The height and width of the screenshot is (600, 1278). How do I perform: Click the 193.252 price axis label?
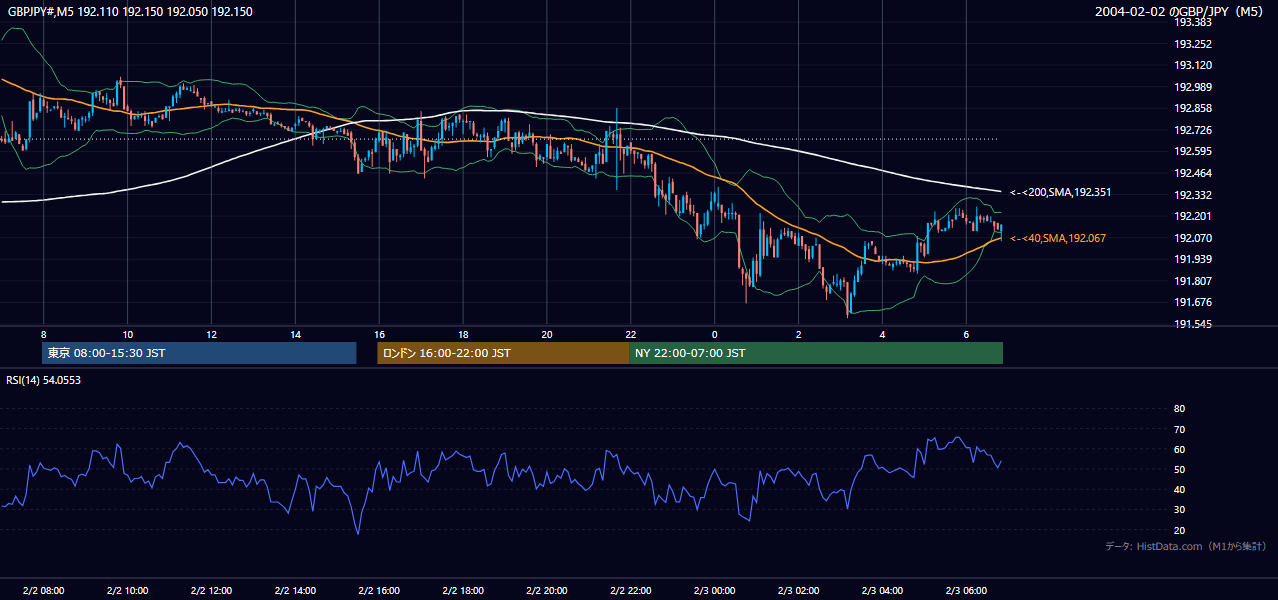pos(1193,44)
